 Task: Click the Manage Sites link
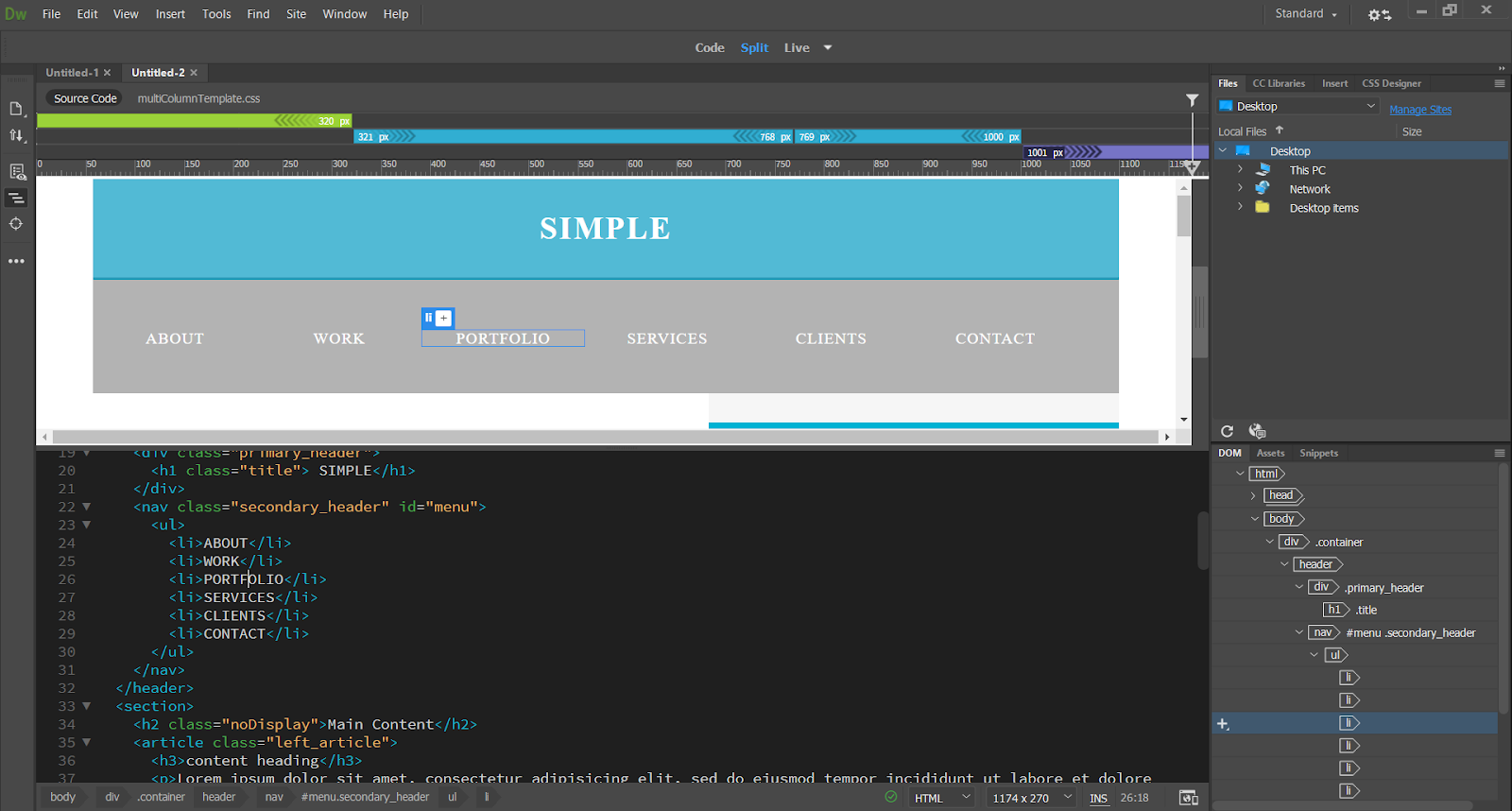pyautogui.click(x=1420, y=110)
